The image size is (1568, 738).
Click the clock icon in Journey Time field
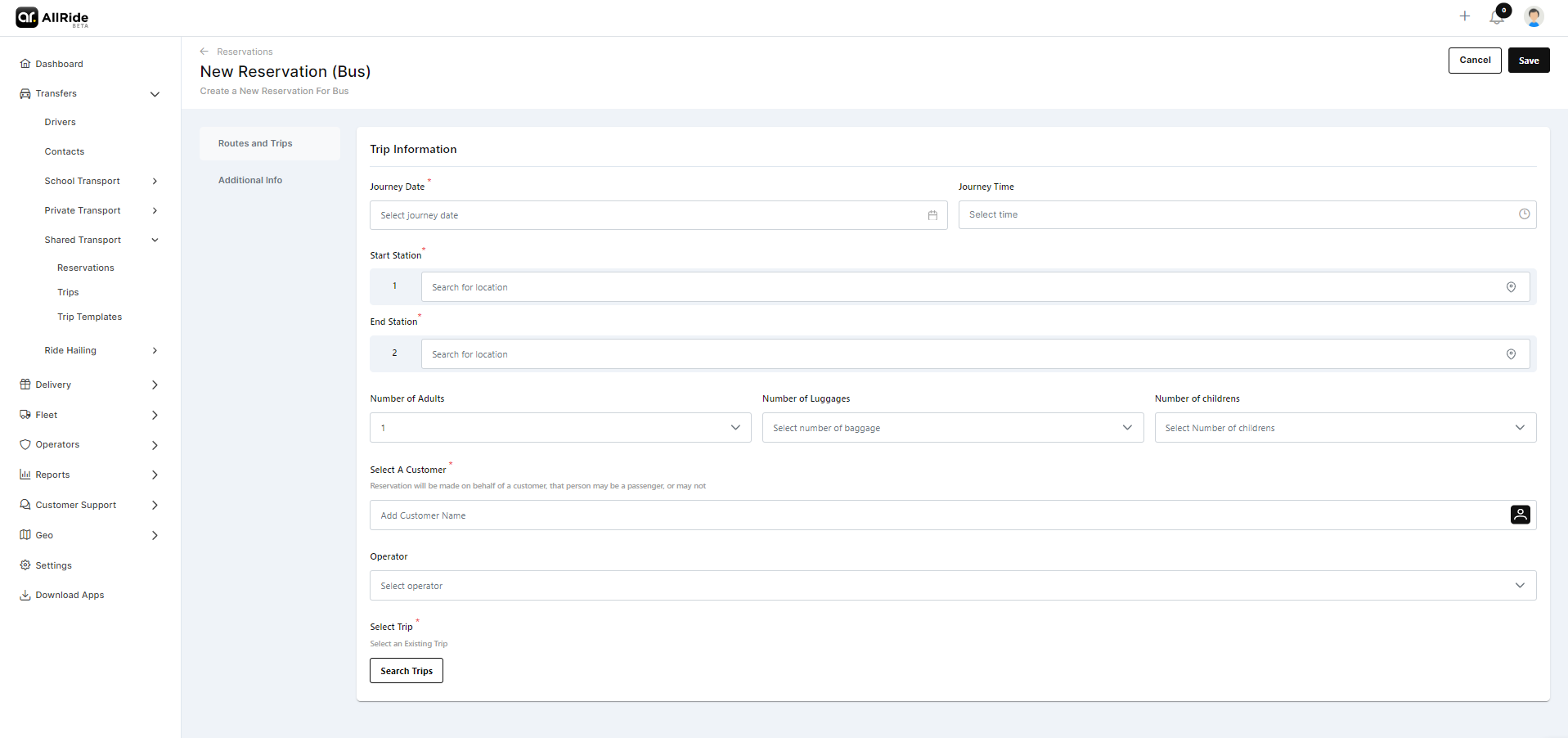pos(1524,214)
